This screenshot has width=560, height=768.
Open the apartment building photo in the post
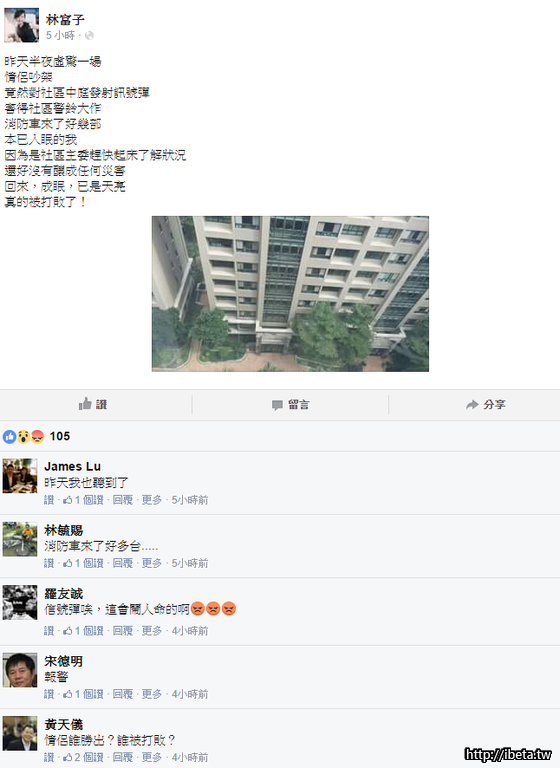[x=290, y=294]
